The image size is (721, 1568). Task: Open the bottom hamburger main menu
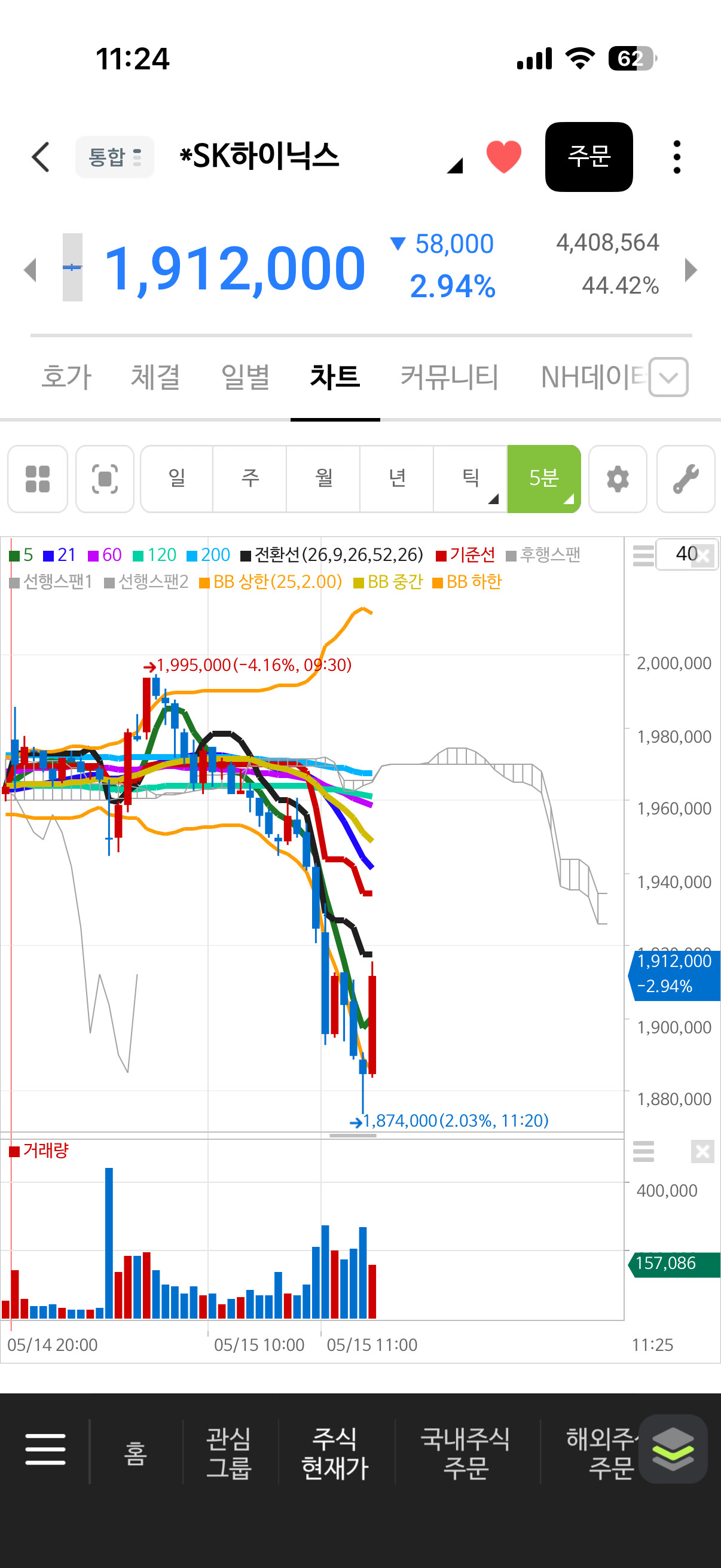click(45, 1450)
